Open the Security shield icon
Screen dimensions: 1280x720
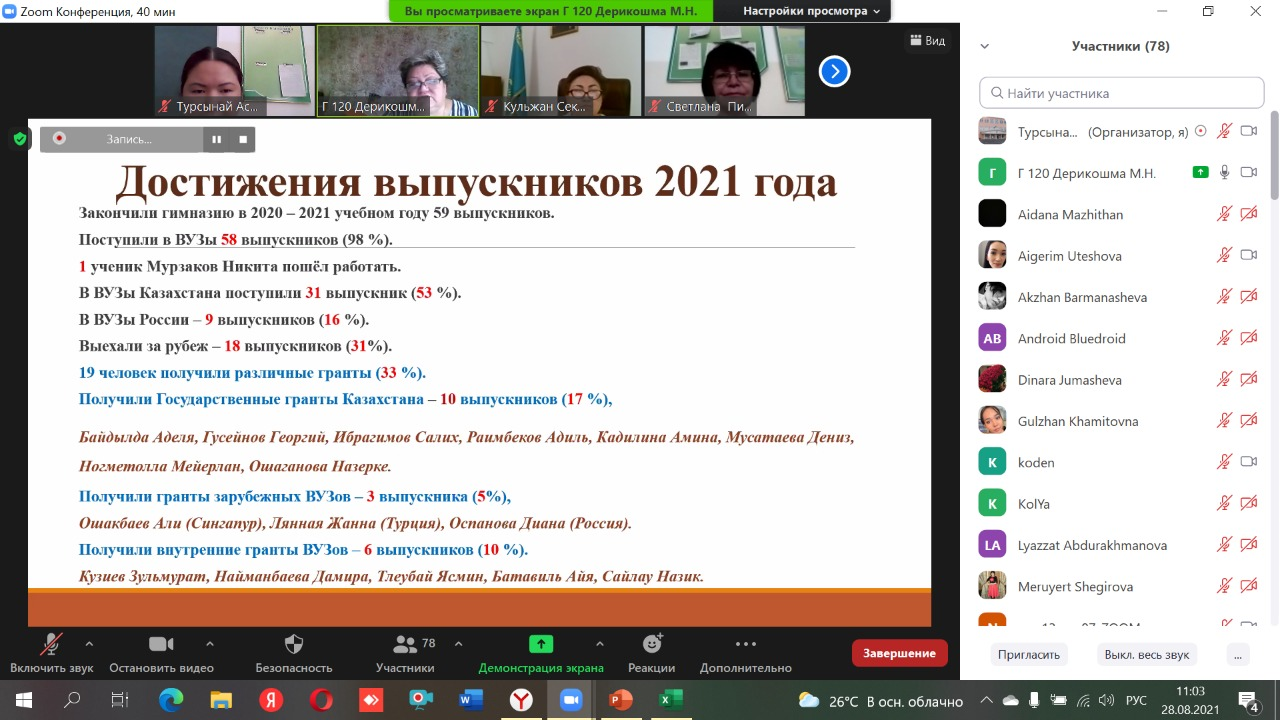click(294, 645)
